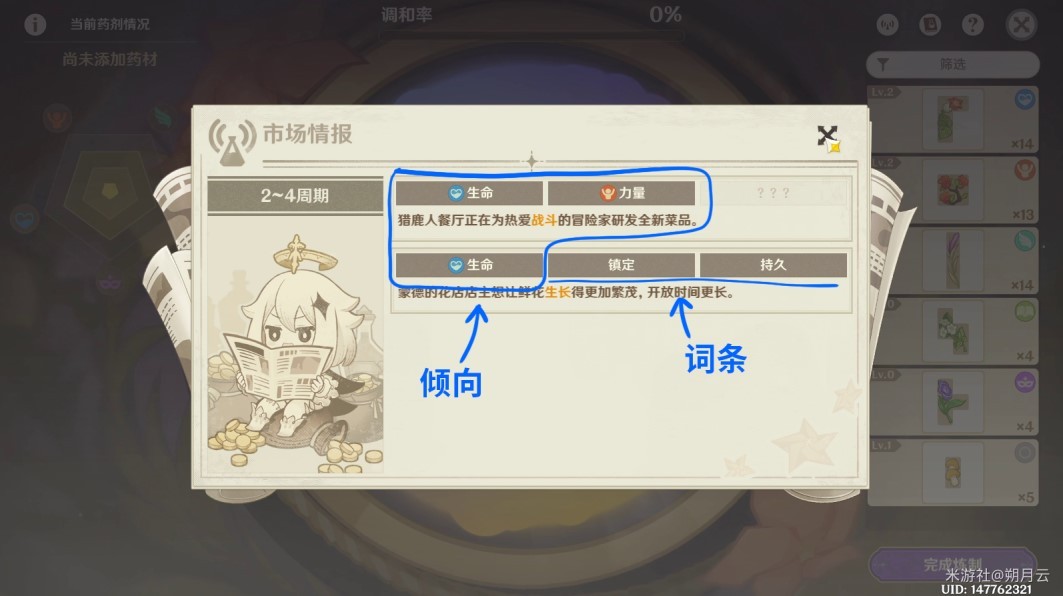This screenshot has height=596, width=1063.
Task: Click the 生命 tag in the first row
Action: click(x=470, y=193)
